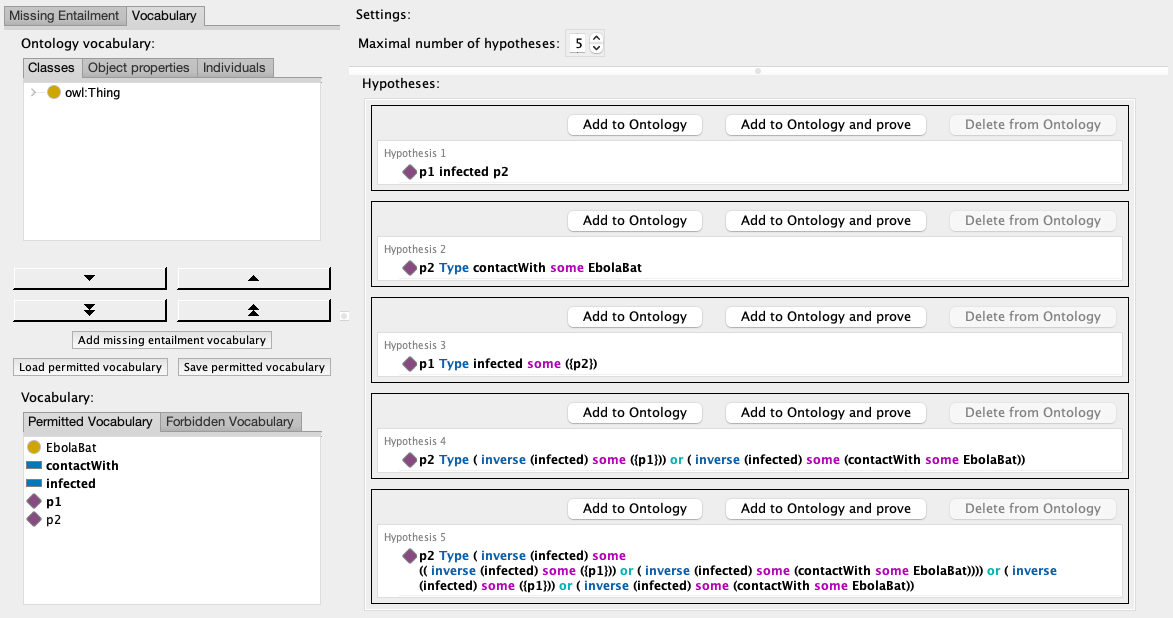Click the diamond icon of Hypothesis 1
The width and height of the screenshot is (1173, 618).
click(x=409, y=172)
